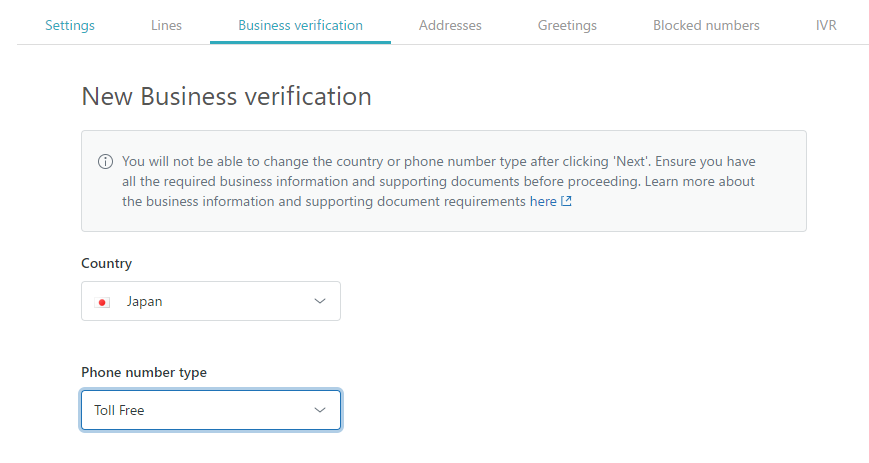Click the Country field label

click(x=106, y=263)
